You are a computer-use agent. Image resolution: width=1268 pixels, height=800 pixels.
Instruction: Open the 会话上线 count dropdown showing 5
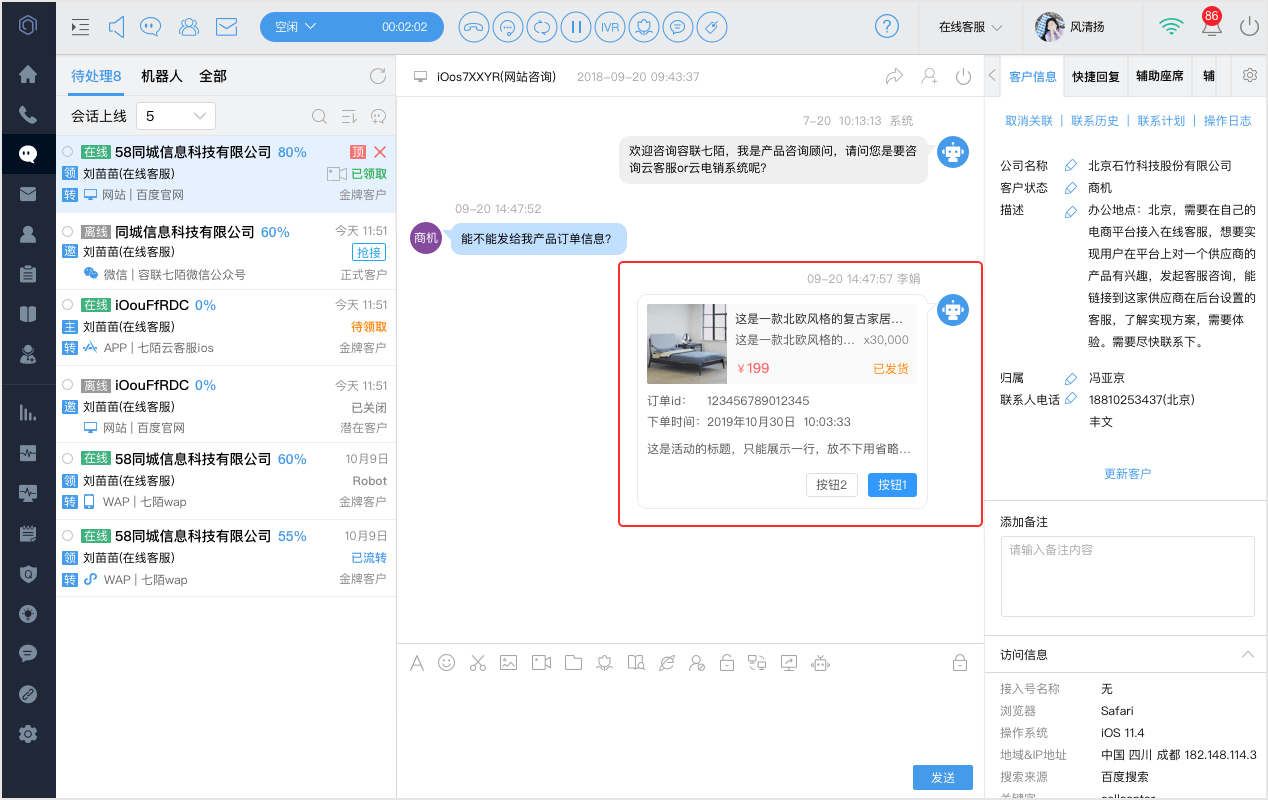[176, 116]
